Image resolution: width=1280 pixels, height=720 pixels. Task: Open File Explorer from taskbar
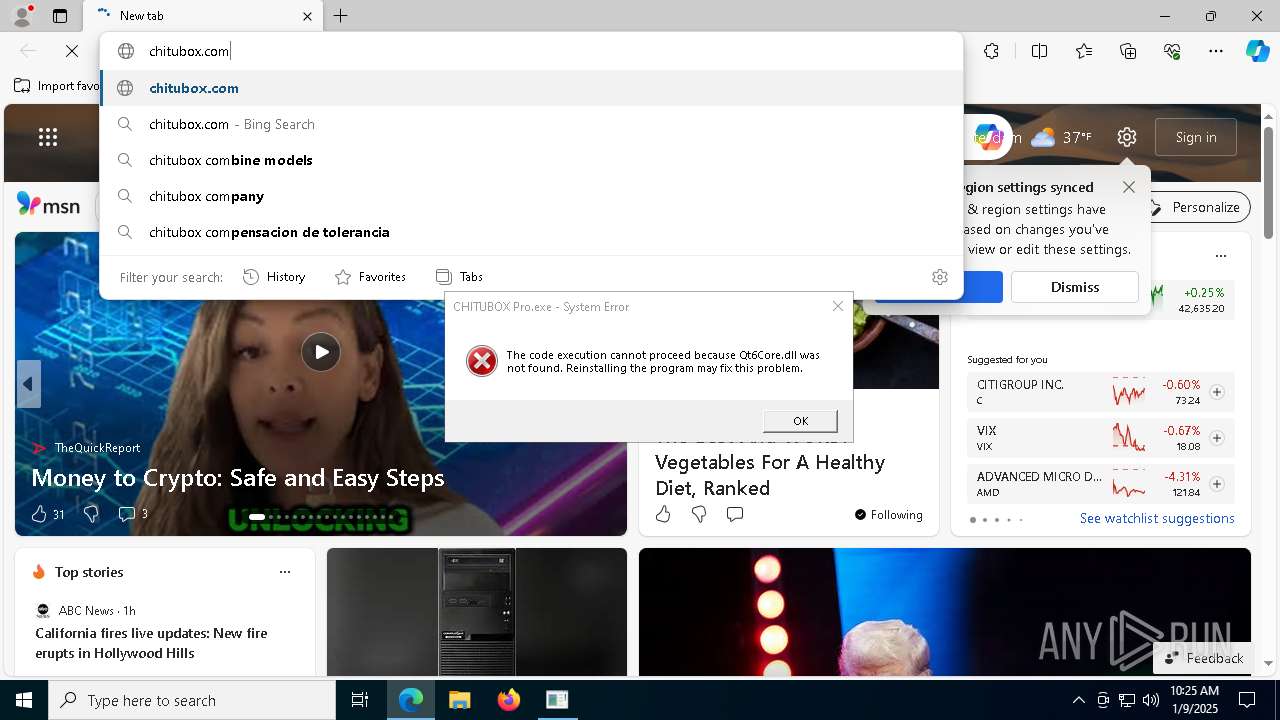(459, 700)
